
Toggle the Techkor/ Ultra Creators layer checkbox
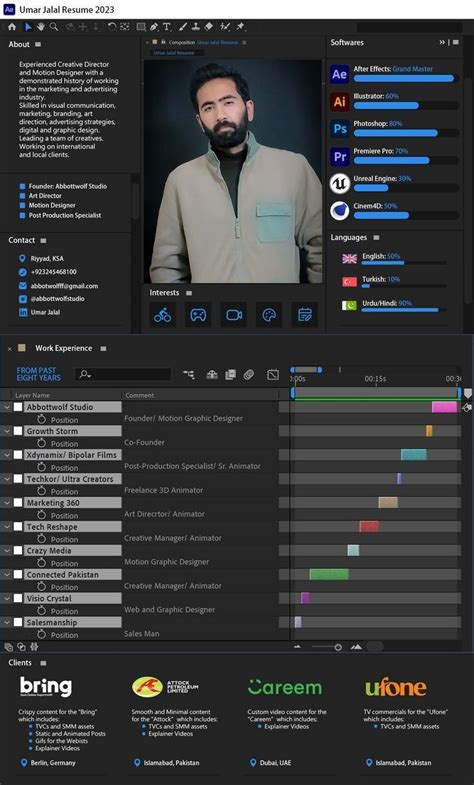point(18,479)
